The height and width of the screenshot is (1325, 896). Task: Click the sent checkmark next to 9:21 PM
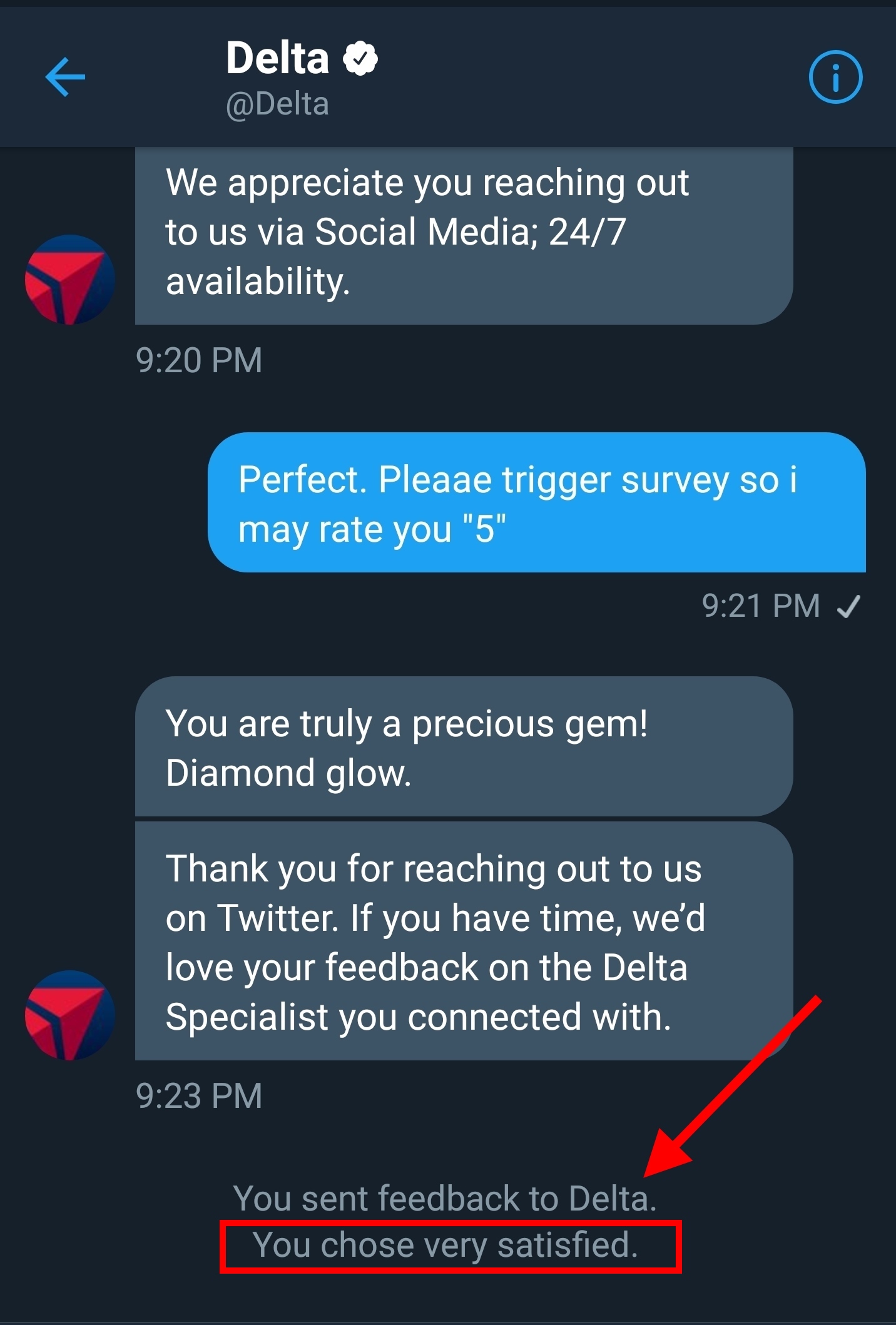click(x=848, y=606)
